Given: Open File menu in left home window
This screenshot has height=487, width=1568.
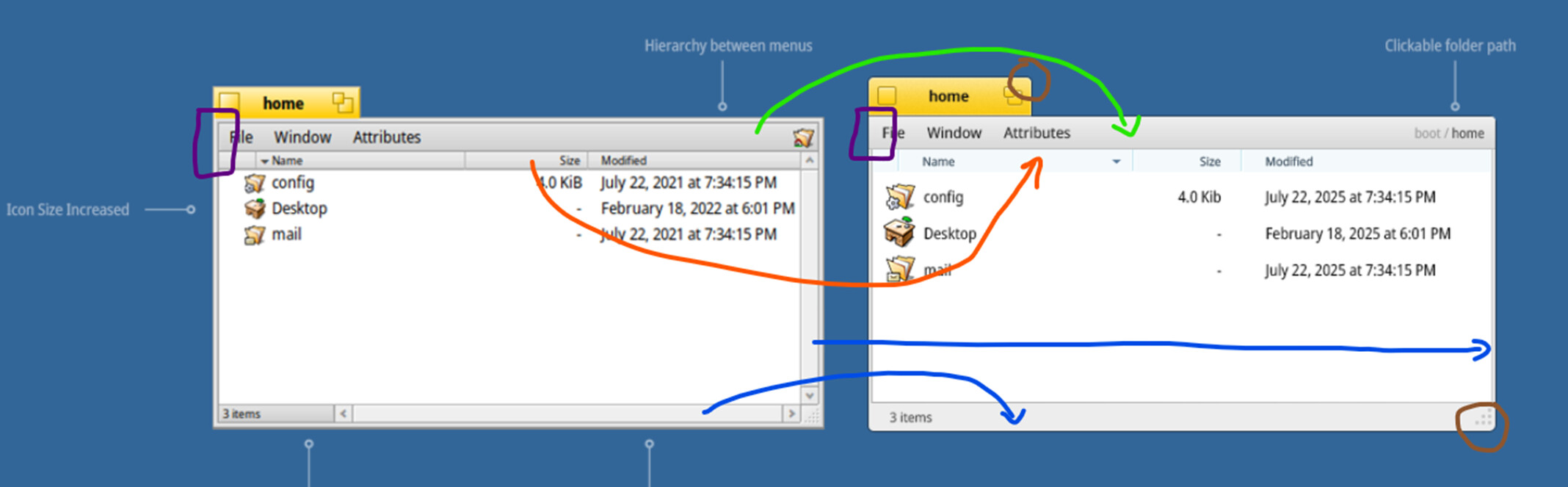Looking at the screenshot, I should coord(241,137).
